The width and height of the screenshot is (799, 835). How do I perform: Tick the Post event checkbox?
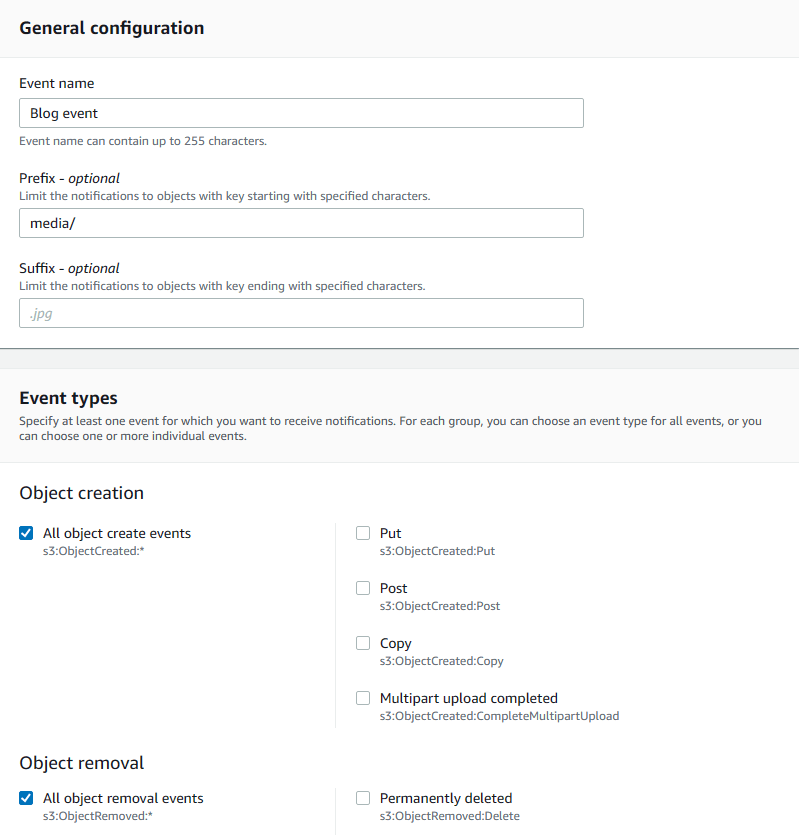(x=363, y=588)
